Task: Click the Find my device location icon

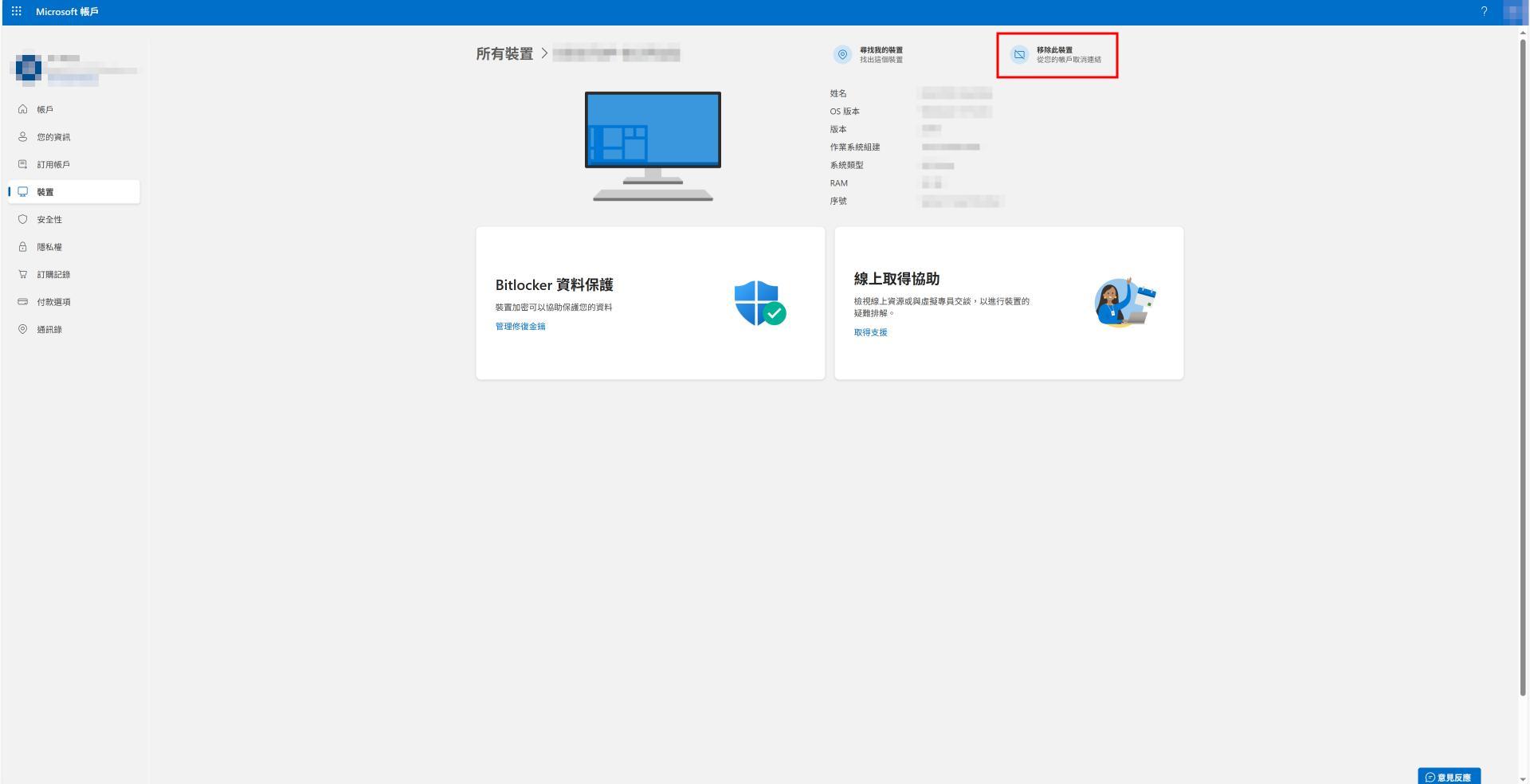Action: (842, 54)
